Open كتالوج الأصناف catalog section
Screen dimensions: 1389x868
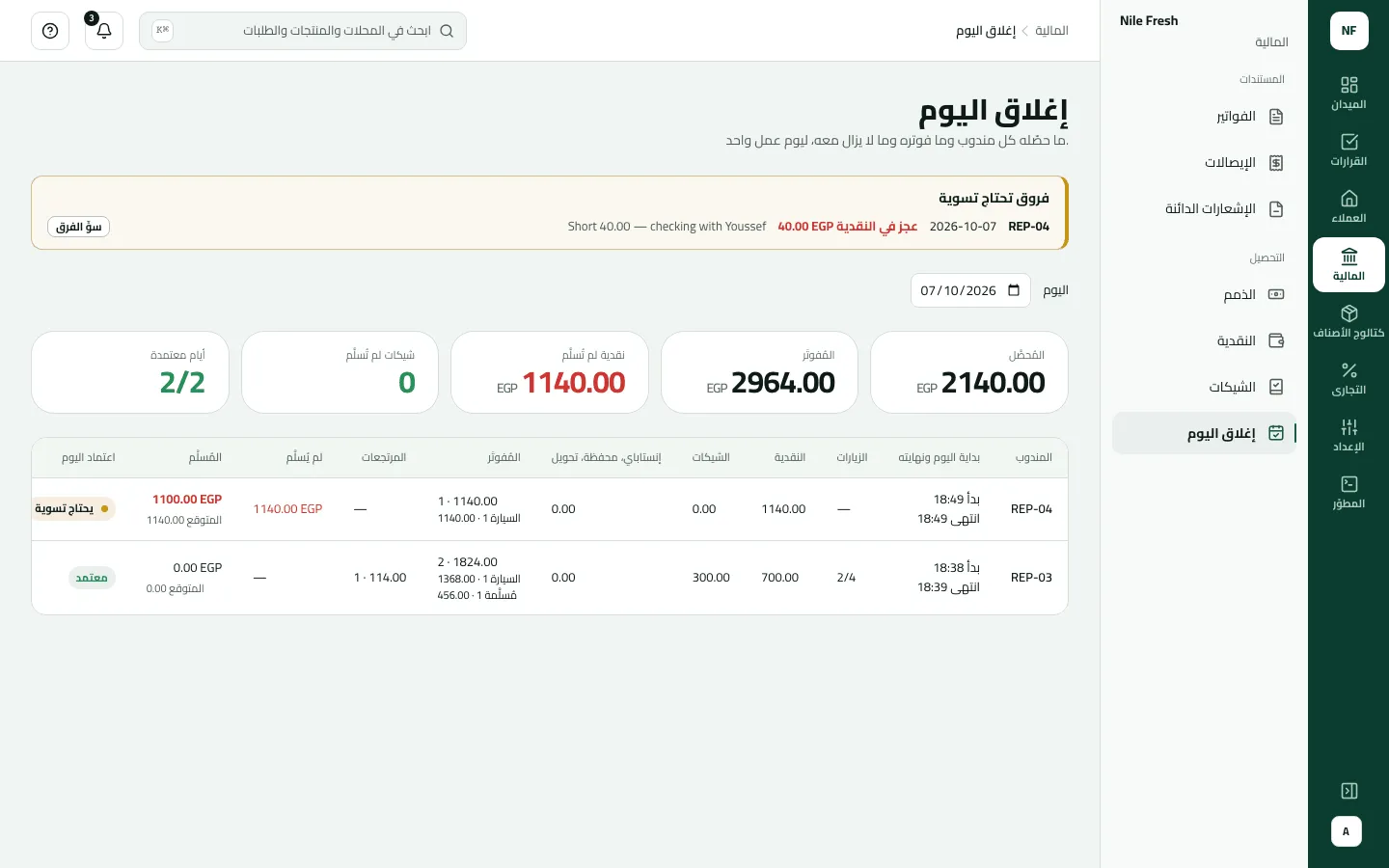click(x=1348, y=321)
